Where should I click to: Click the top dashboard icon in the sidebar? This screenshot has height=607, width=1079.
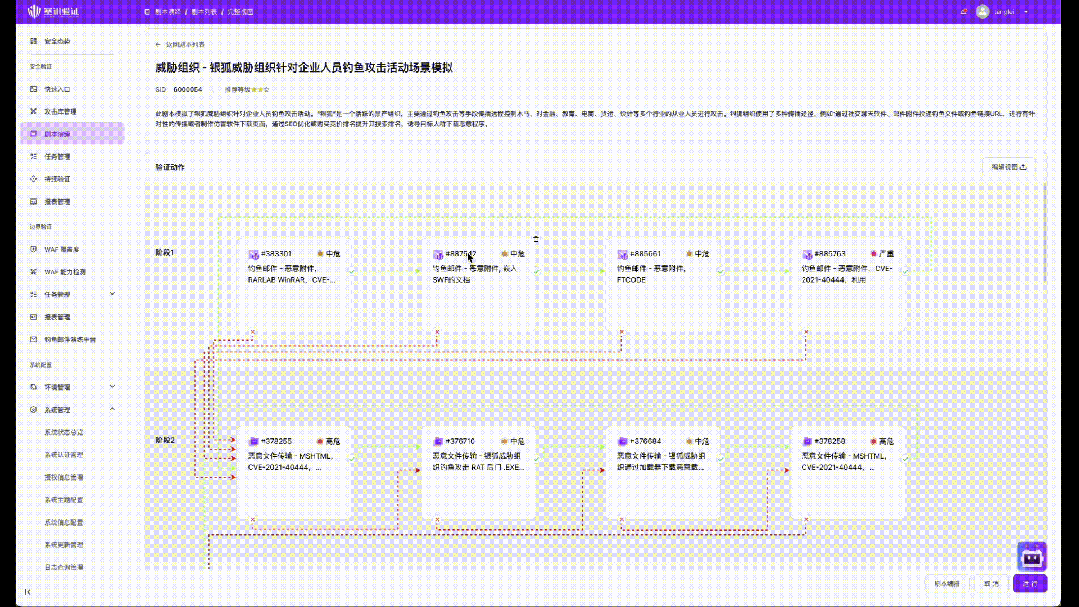(34, 41)
